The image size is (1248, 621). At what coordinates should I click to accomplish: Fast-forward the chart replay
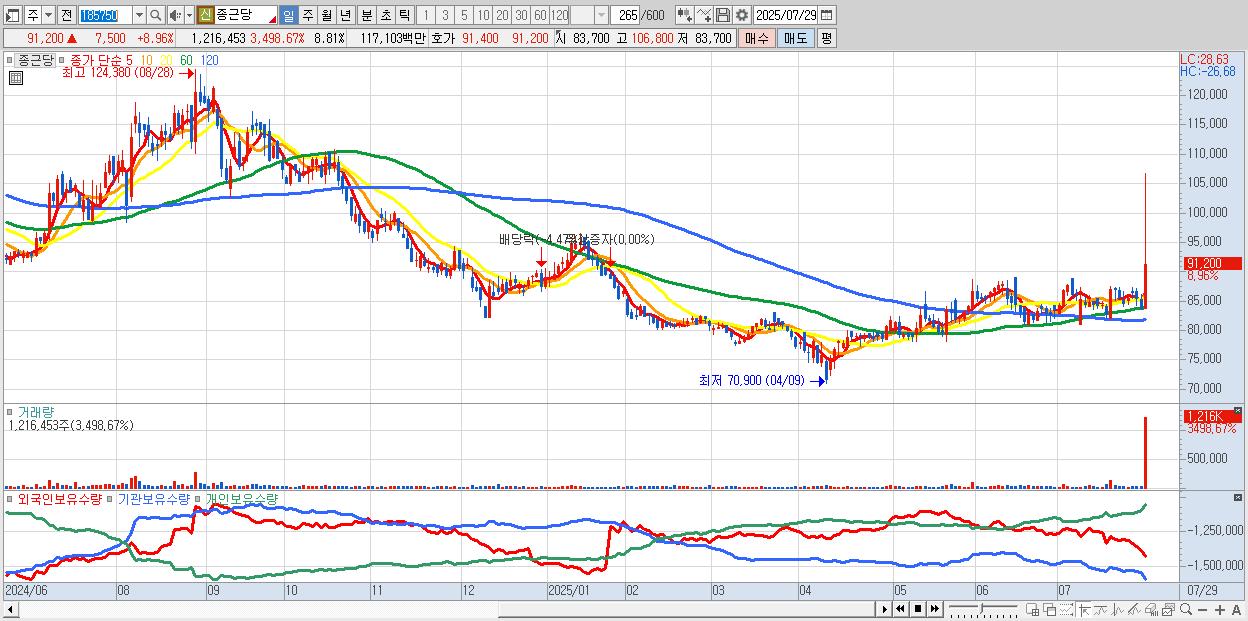(934, 609)
